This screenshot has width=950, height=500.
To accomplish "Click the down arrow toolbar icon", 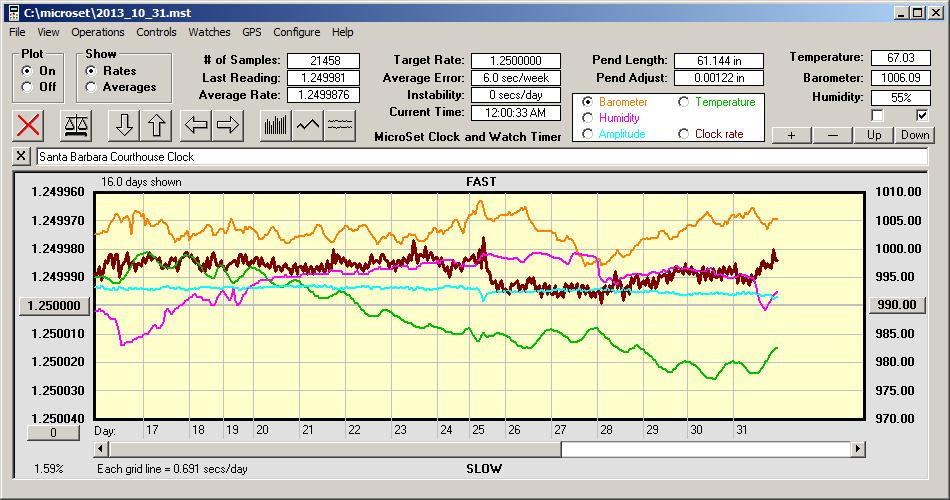I will click(x=124, y=125).
